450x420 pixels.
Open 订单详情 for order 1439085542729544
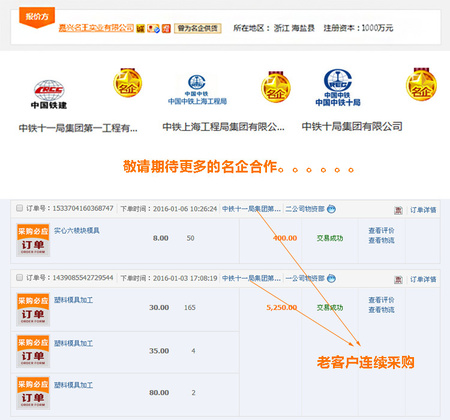[423, 279]
